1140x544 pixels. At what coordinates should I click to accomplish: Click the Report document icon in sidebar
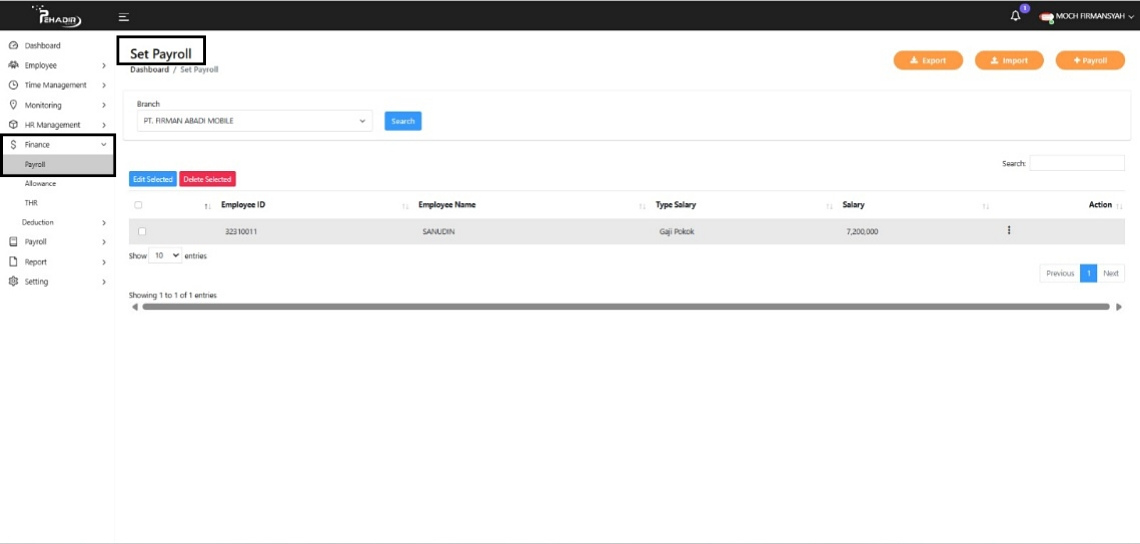click(13, 262)
